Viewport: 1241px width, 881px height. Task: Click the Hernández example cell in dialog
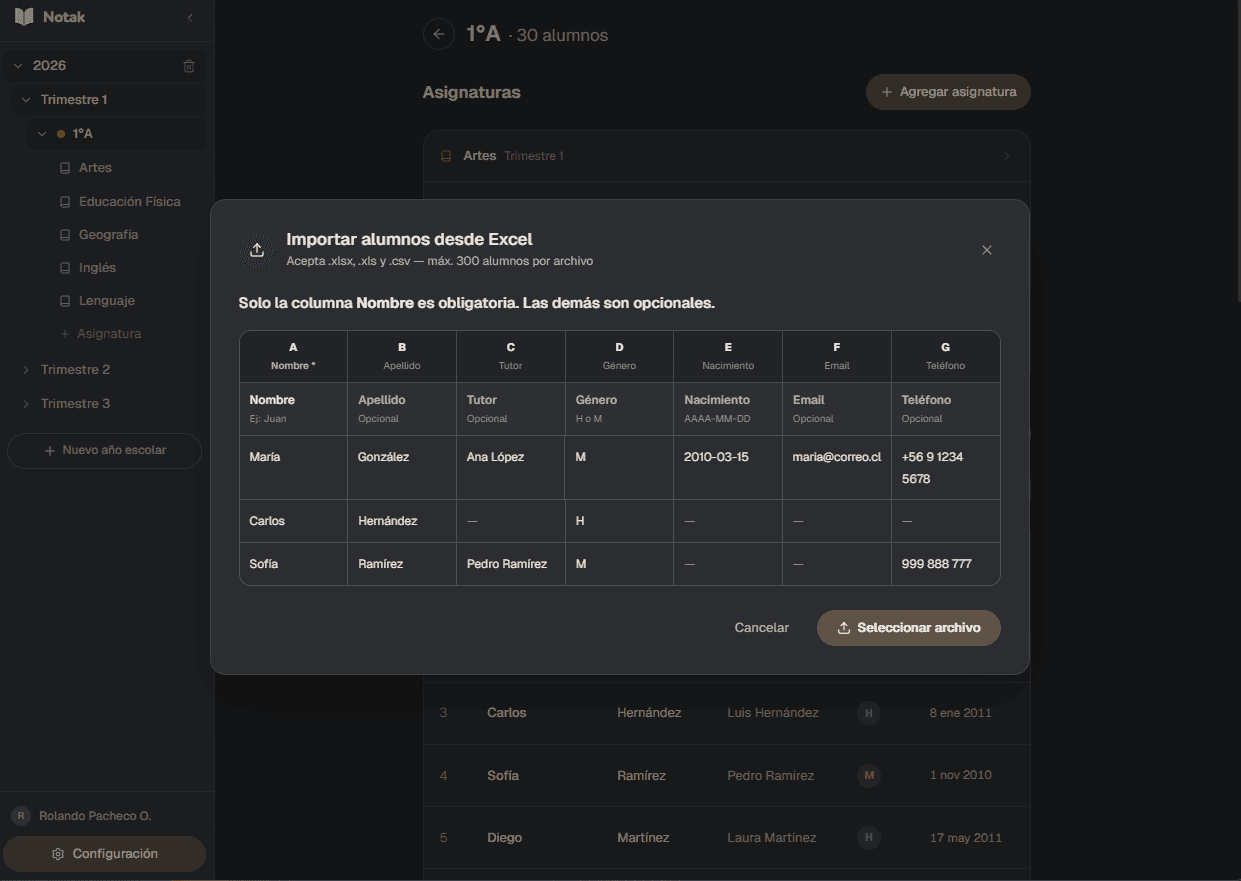(402, 521)
